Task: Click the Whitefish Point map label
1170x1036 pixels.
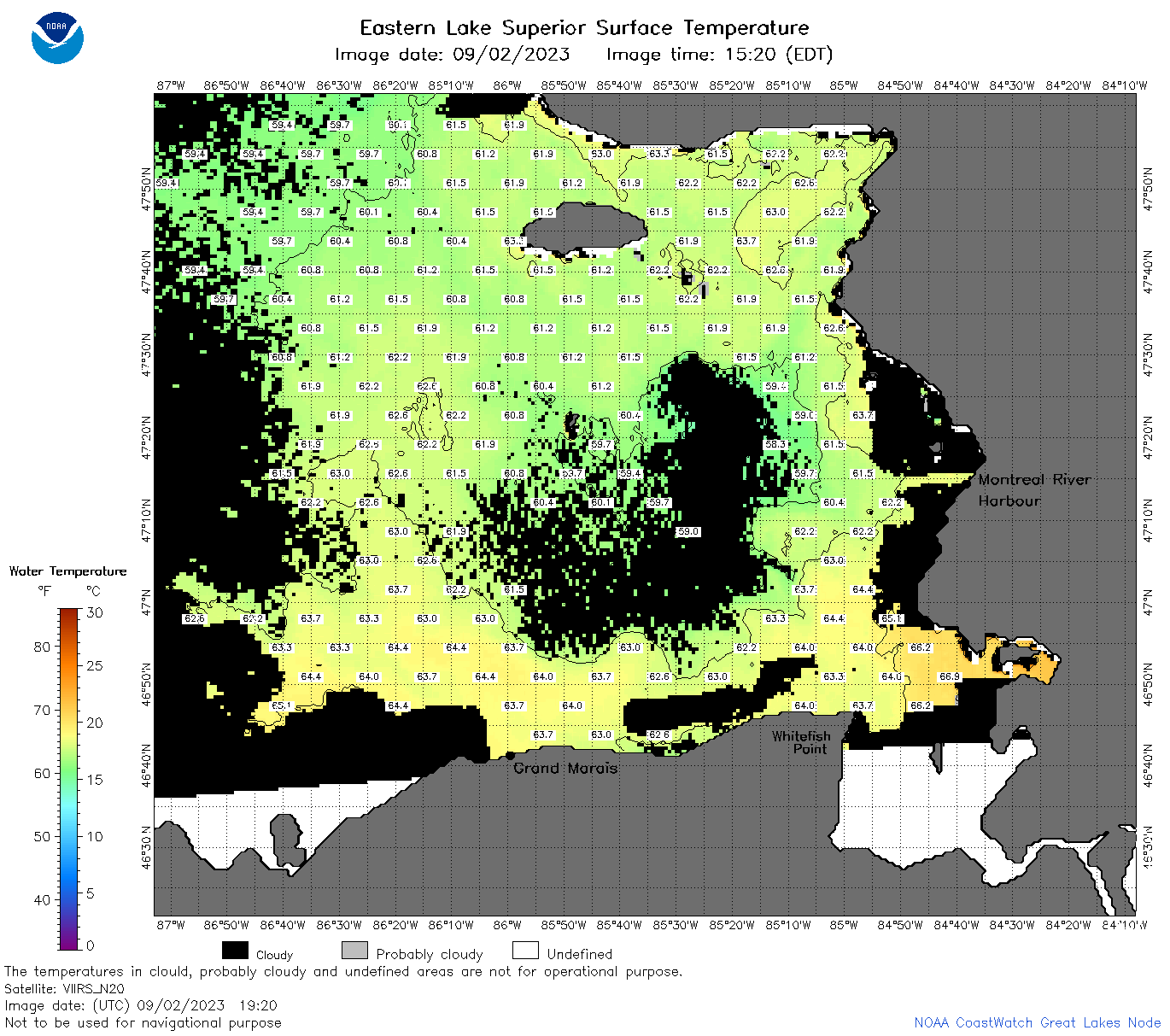Action: click(801, 742)
